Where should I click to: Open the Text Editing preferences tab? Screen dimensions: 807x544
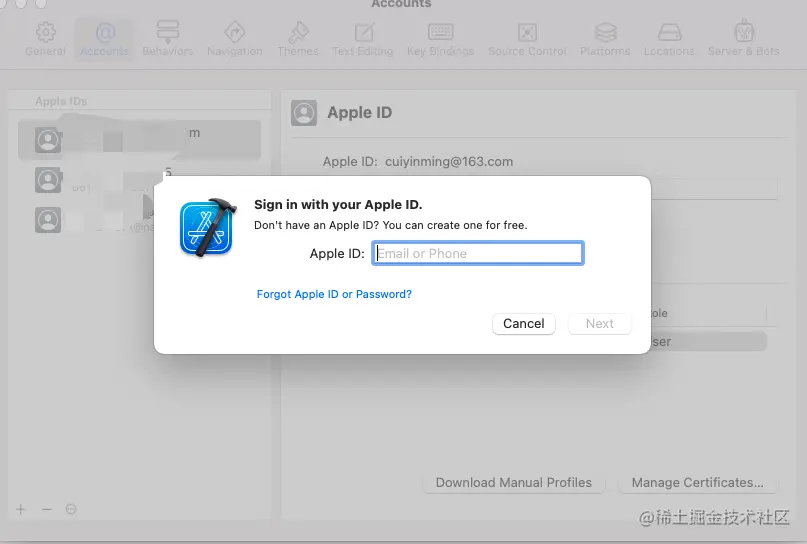363,39
